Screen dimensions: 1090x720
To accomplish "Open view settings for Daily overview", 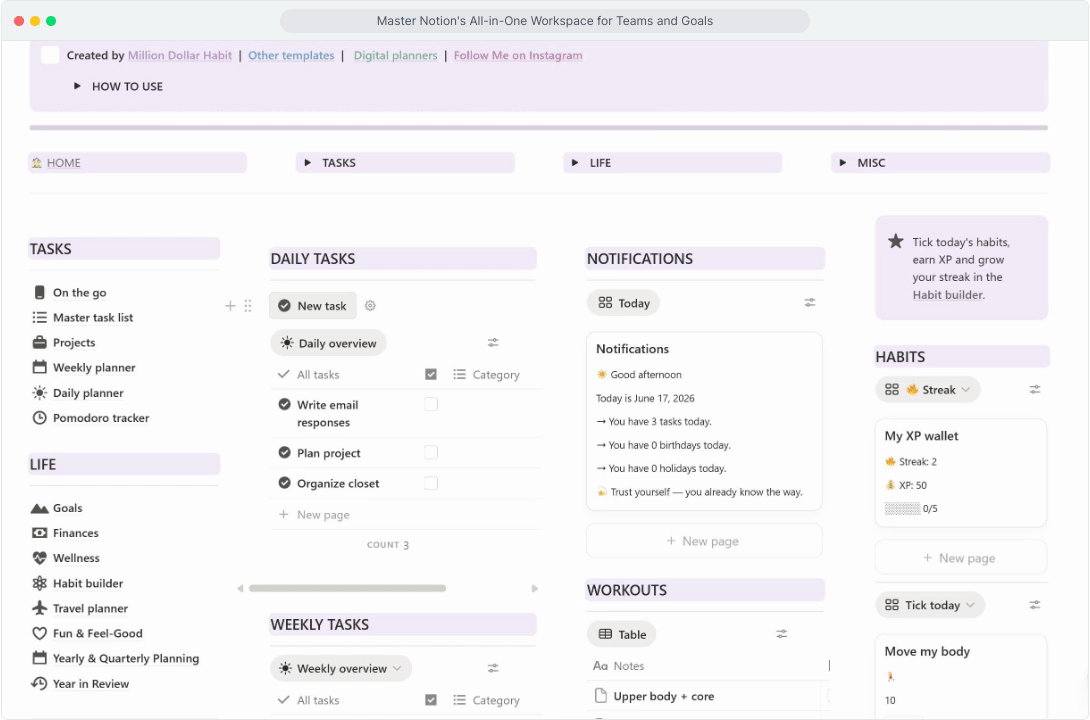I will pyautogui.click(x=493, y=343).
